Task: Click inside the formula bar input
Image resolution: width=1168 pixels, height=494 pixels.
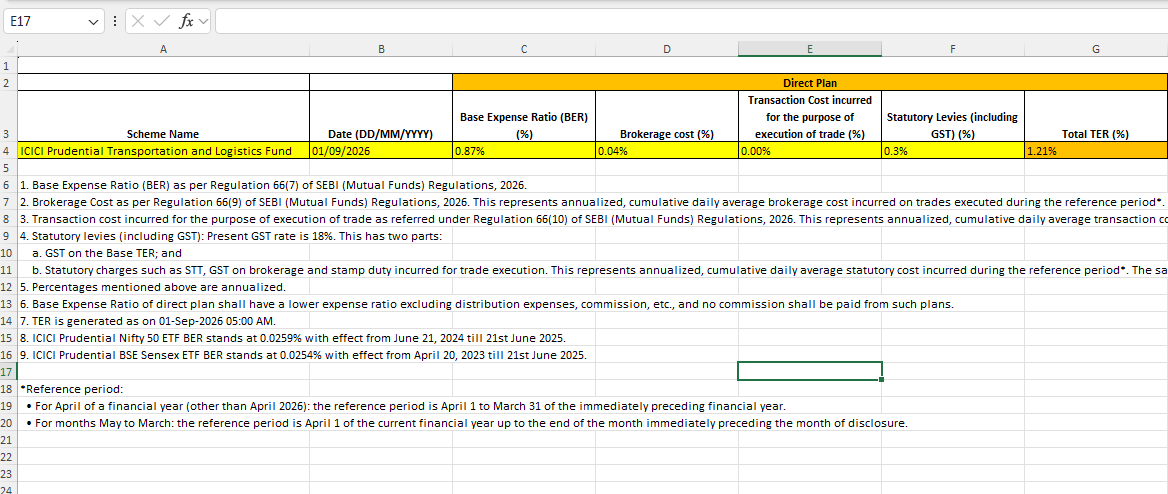Action: click(691, 22)
